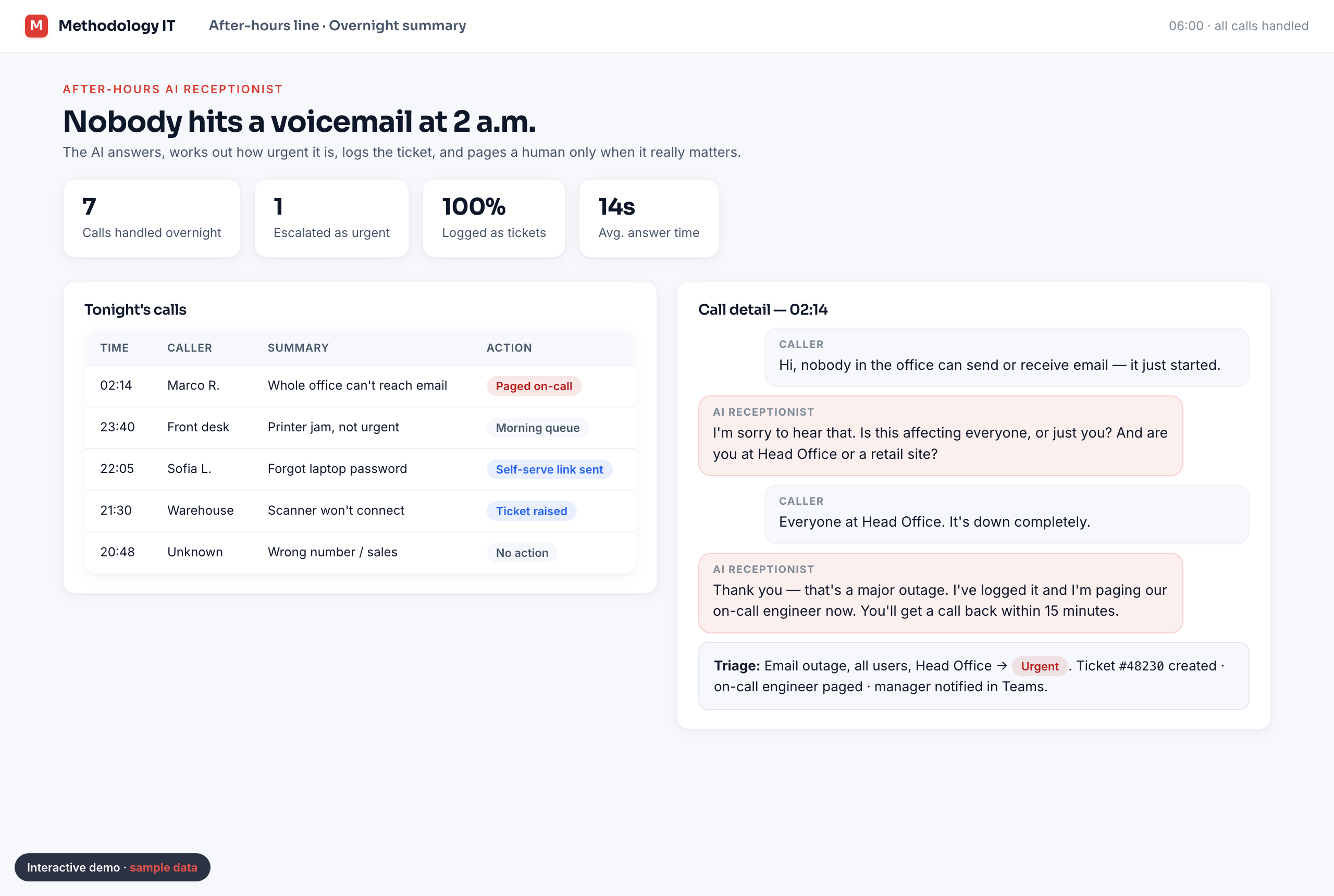Open the Escalated as urgent card
The width and height of the screenshot is (1334, 896).
point(331,218)
